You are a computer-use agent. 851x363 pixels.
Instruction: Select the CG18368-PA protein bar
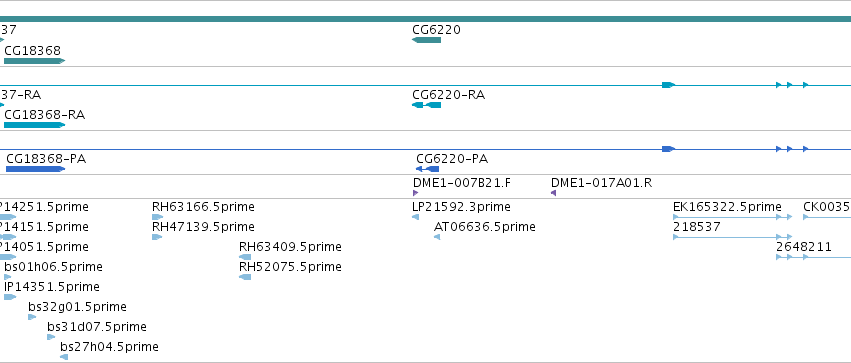[x=35, y=169]
